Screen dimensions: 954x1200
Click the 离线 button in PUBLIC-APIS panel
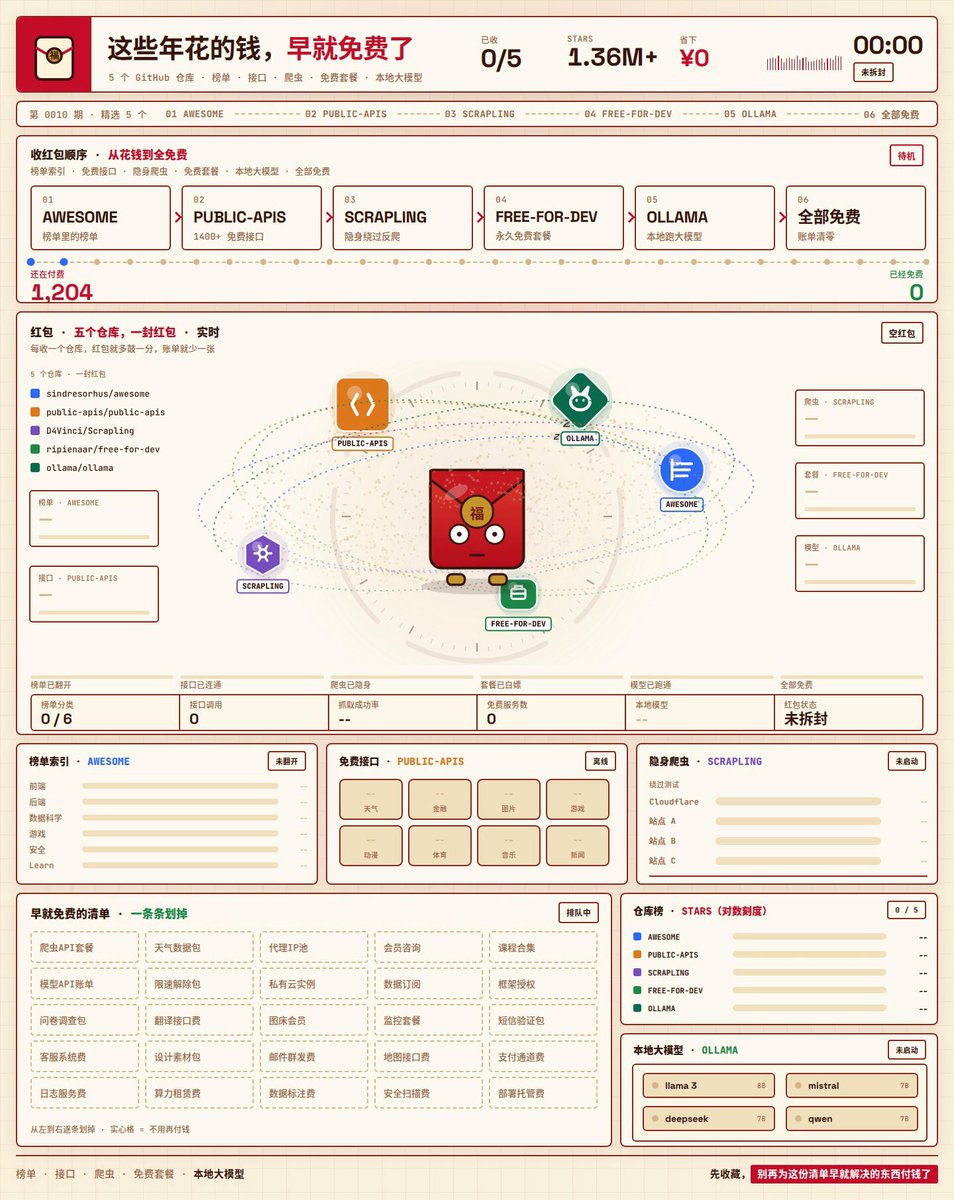tap(601, 761)
